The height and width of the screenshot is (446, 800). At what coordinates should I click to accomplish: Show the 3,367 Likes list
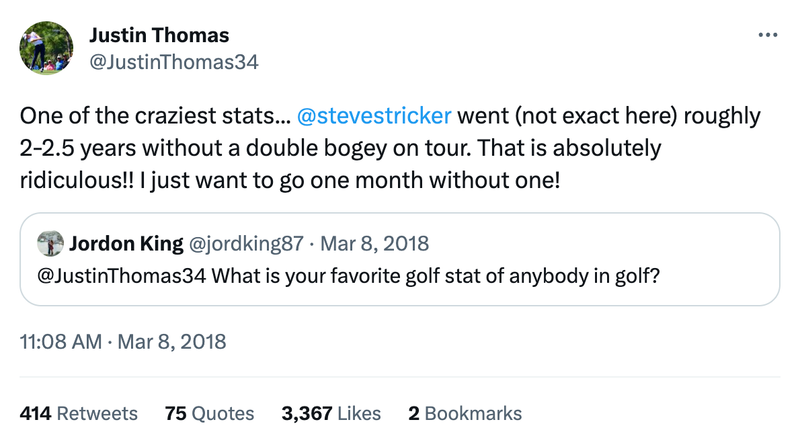331,413
